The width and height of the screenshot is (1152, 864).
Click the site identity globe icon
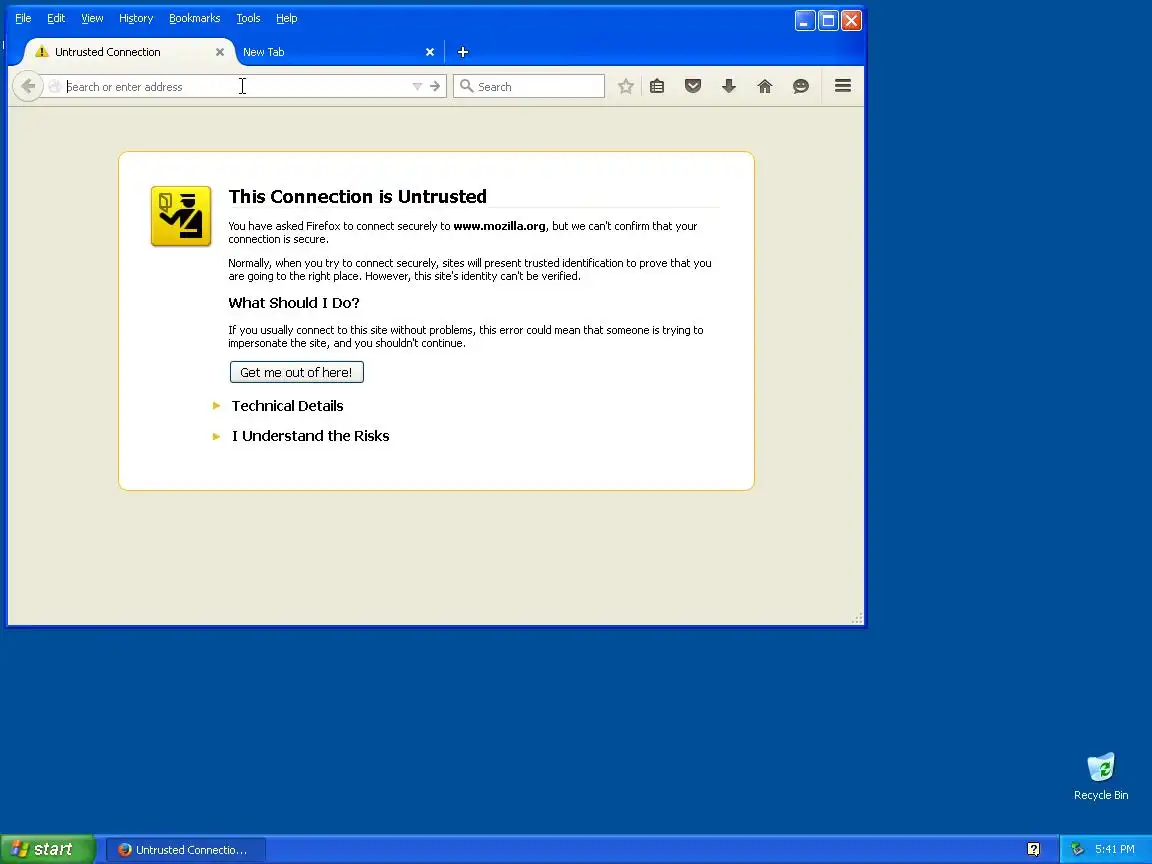[x=54, y=87]
